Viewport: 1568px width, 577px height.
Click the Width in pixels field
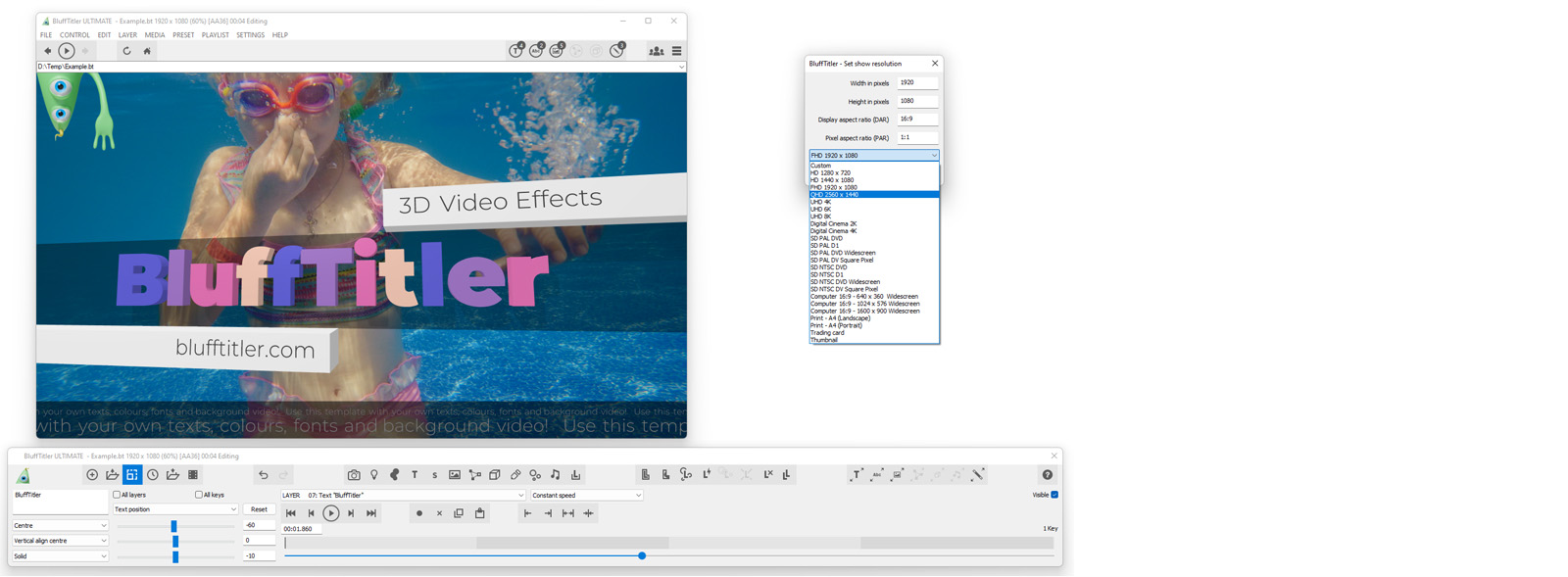pyautogui.click(x=917, y=83)
